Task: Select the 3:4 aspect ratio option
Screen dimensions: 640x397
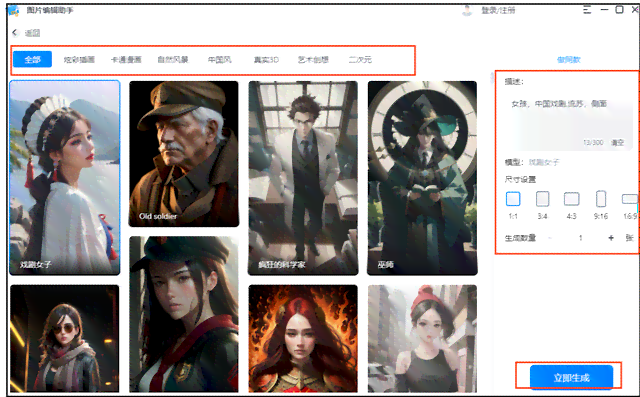Action: [x=542, y=199]
